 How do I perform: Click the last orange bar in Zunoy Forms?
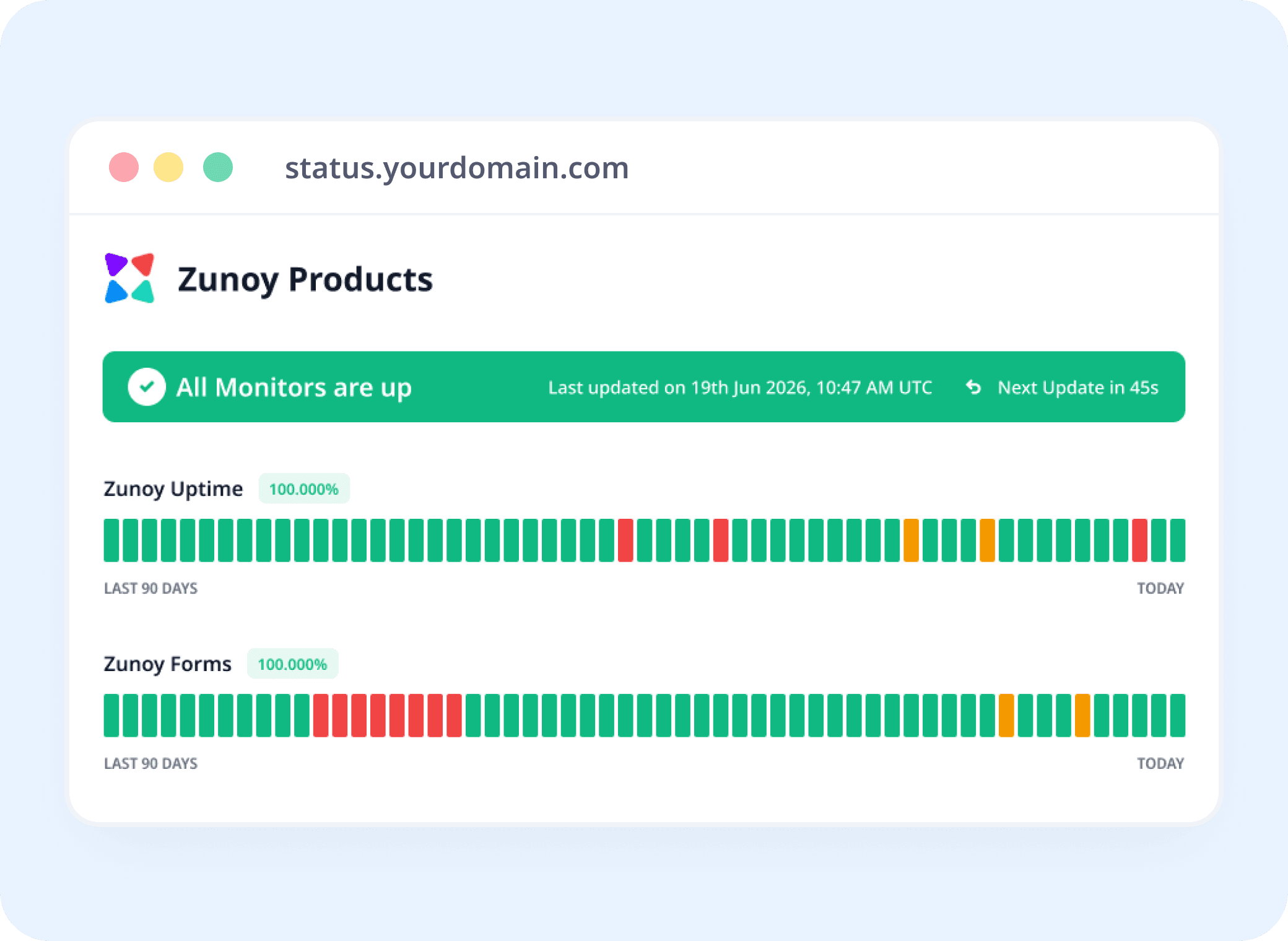click(1082, 716)
